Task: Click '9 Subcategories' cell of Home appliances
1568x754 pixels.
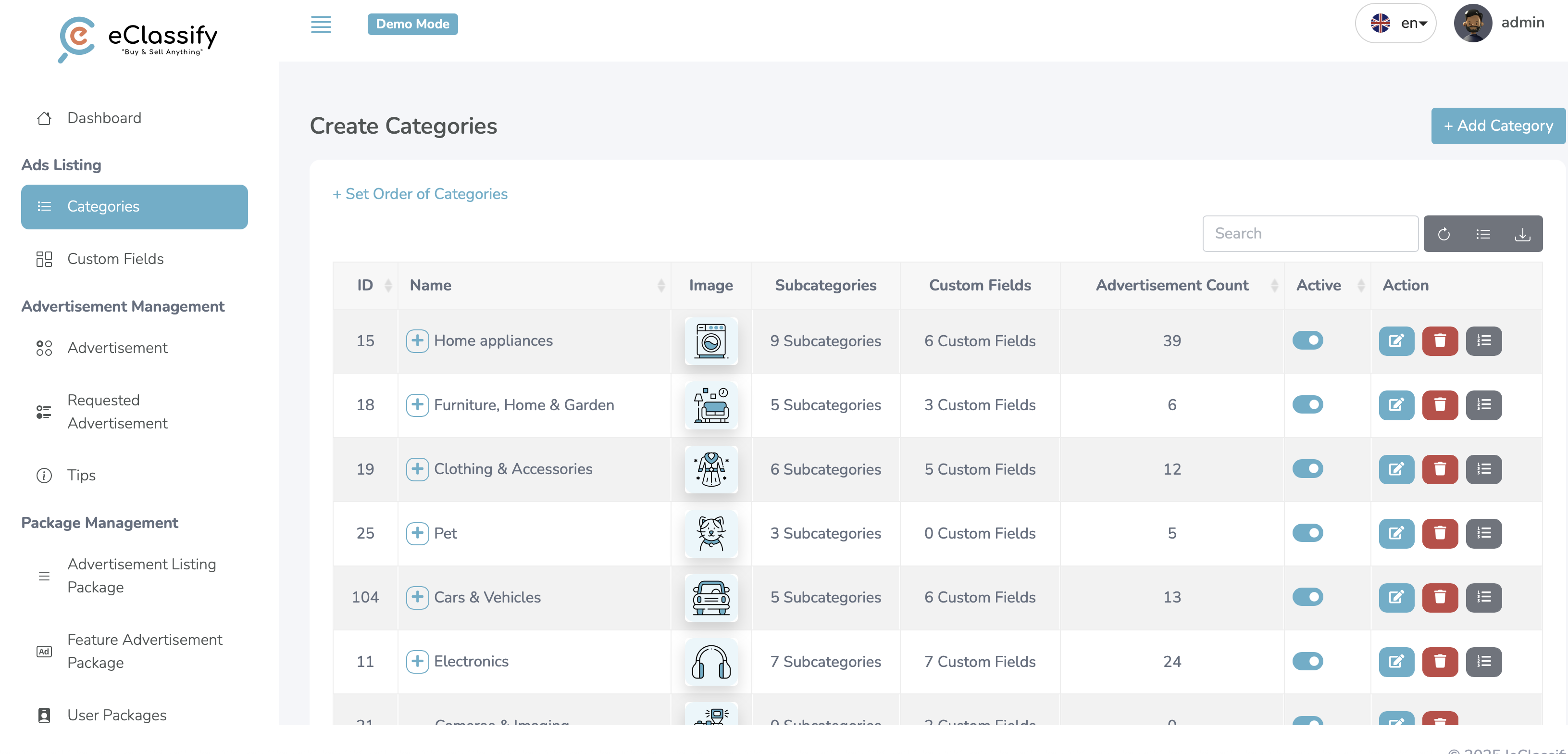Action: coord(825,341)
